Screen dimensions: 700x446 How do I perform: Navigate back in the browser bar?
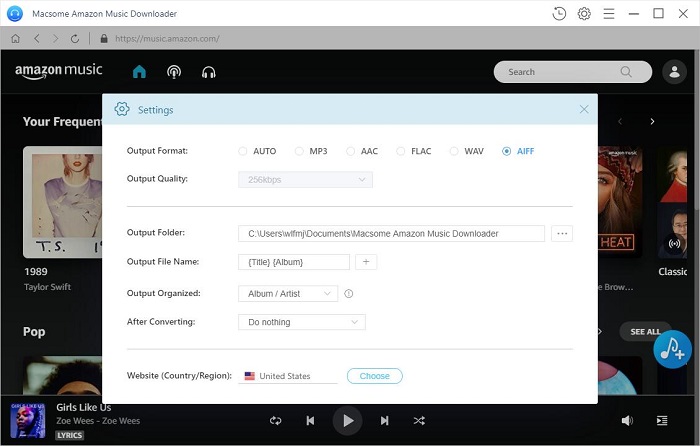tap(37, 39)
